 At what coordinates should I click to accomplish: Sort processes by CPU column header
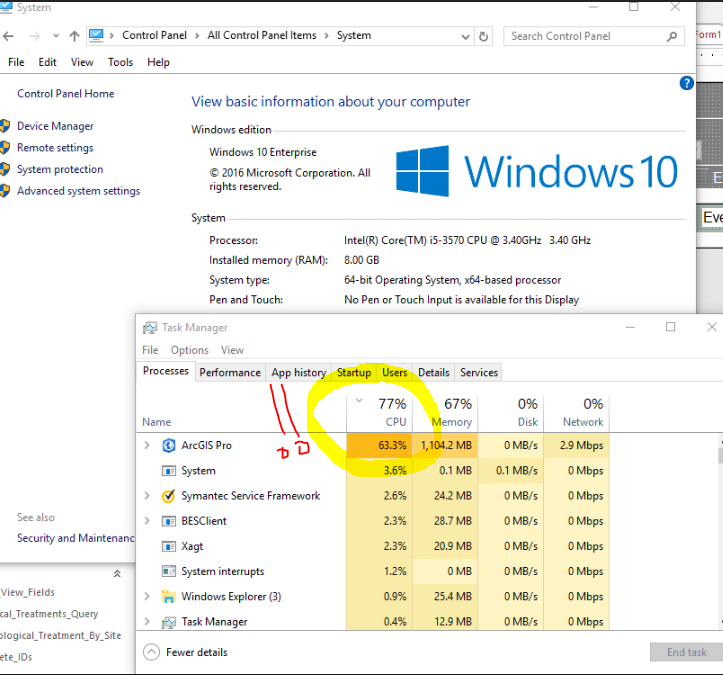[379, 412]
